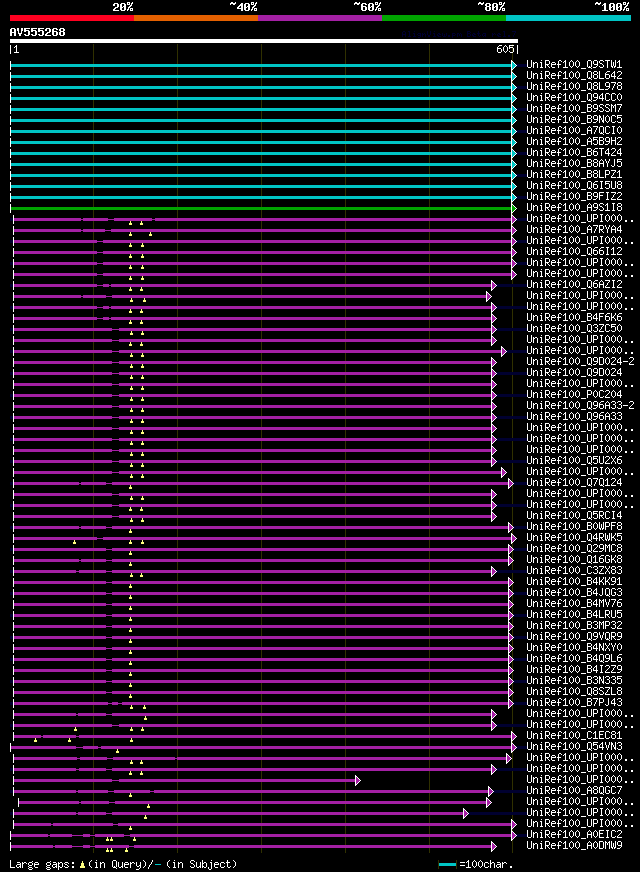The height and width of the screenshot is (872, 640).
Task: Click the purple ~60% legend segment
Action: coord(320,18)
